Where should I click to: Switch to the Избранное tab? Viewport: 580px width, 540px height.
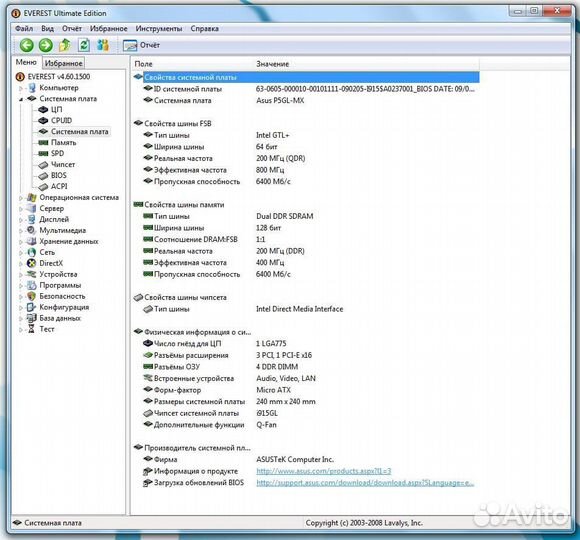point(63,63)
